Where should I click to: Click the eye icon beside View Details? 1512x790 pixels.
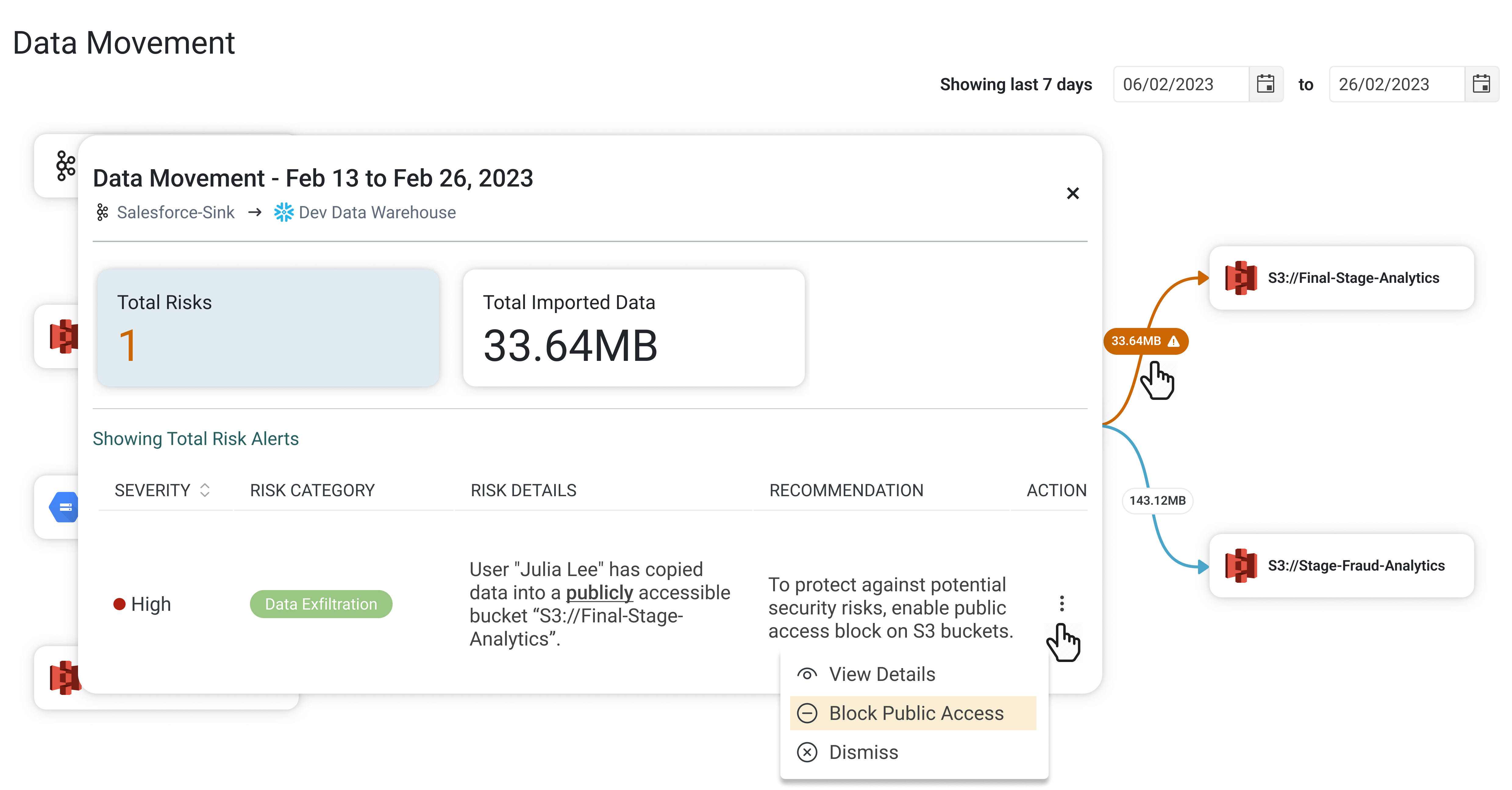click(x=807, y=674)
